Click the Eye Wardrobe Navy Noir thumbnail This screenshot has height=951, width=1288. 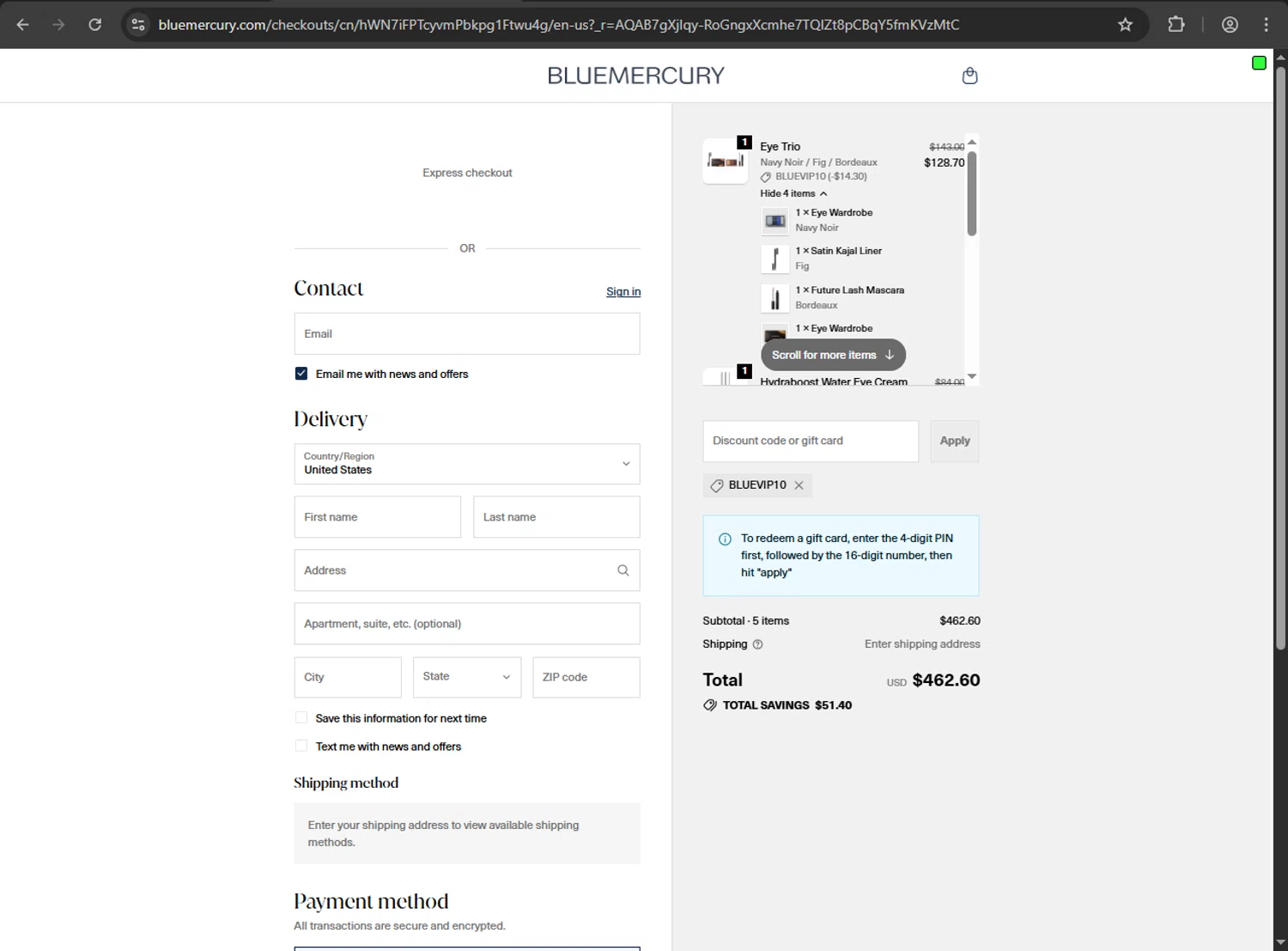pyautogui.click(x=775, y=221)
